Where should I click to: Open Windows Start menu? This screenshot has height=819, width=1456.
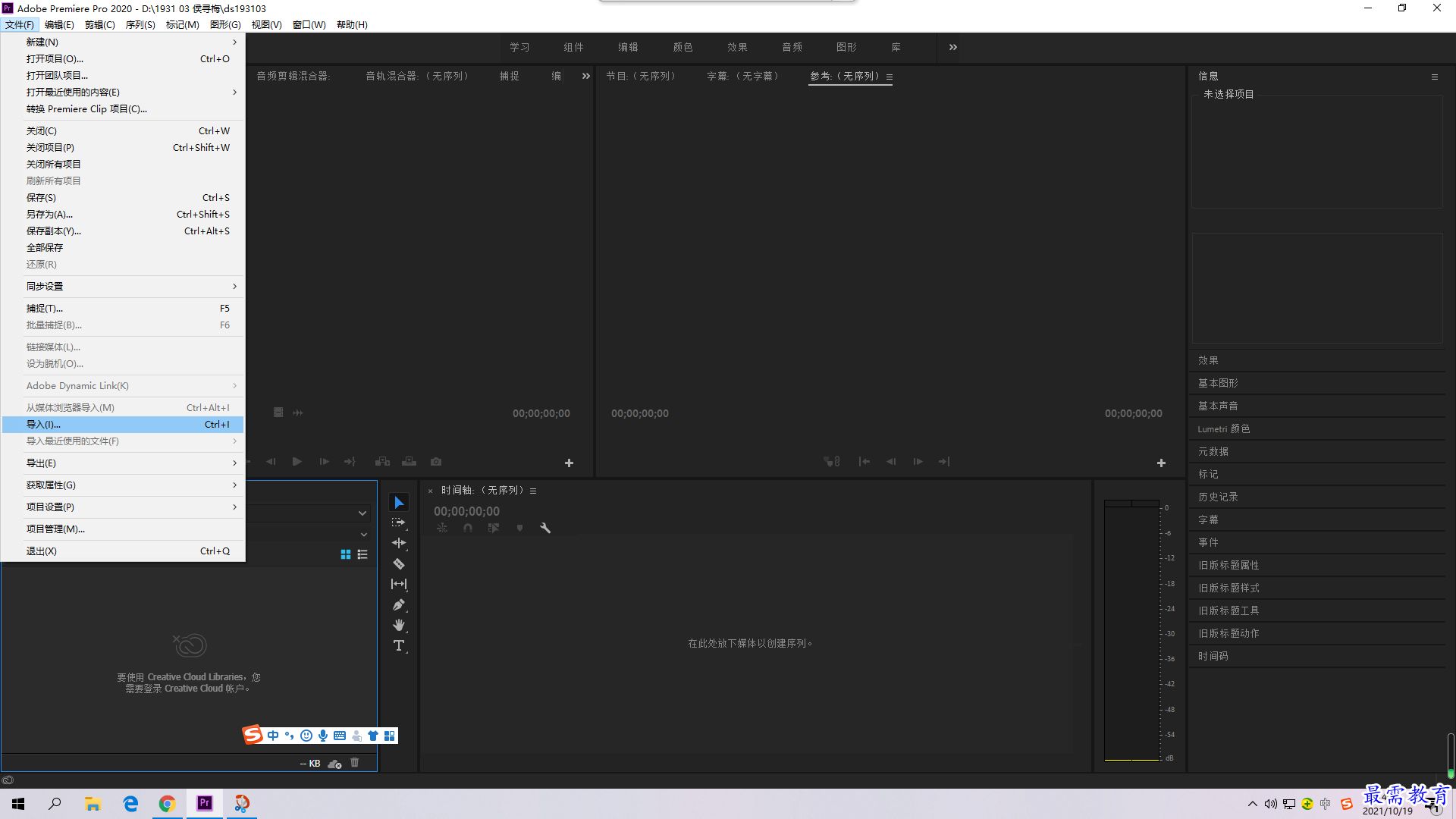tap(18, 803)
